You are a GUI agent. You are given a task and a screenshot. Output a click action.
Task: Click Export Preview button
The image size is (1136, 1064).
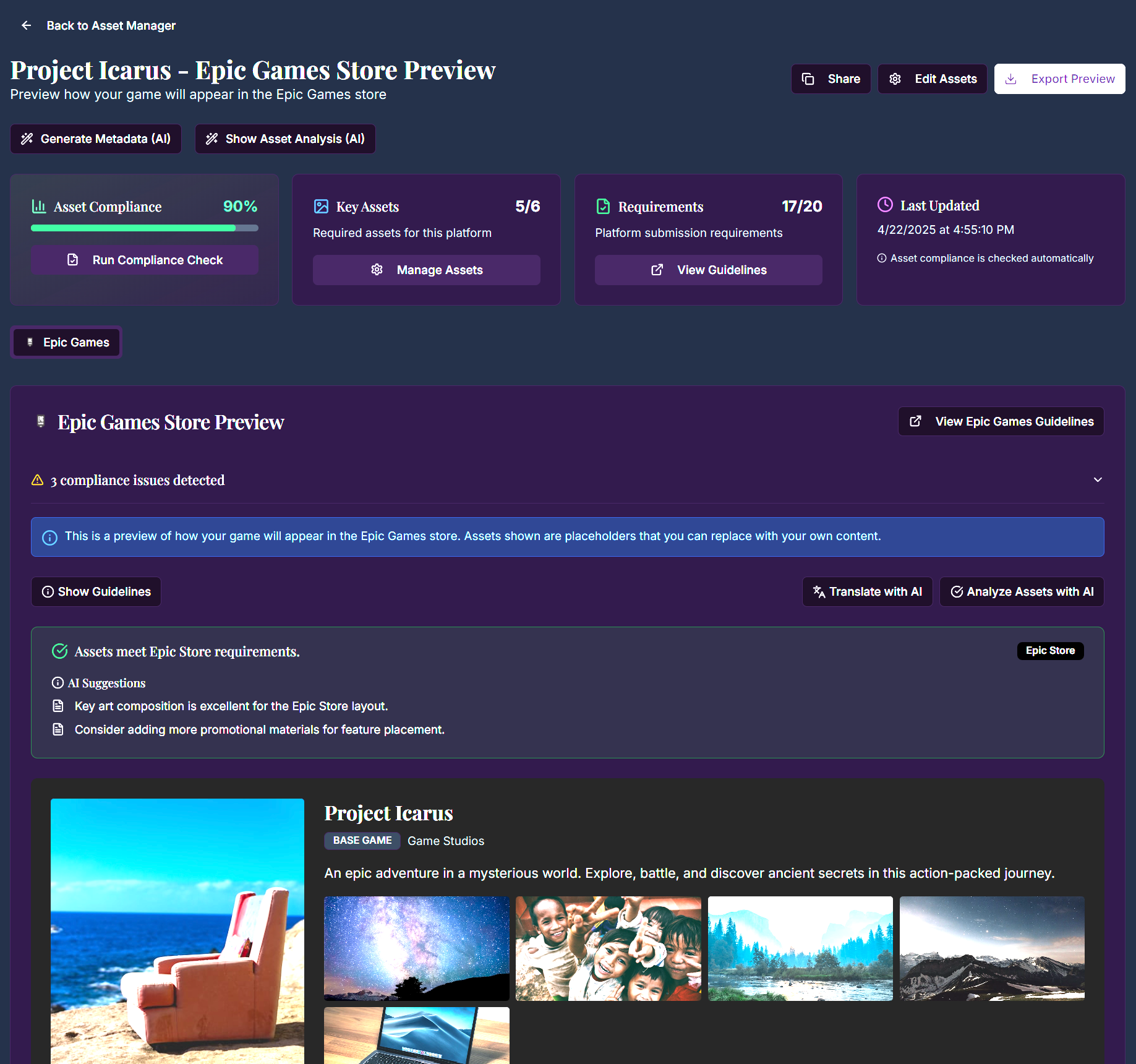[x=1059, y=79]
